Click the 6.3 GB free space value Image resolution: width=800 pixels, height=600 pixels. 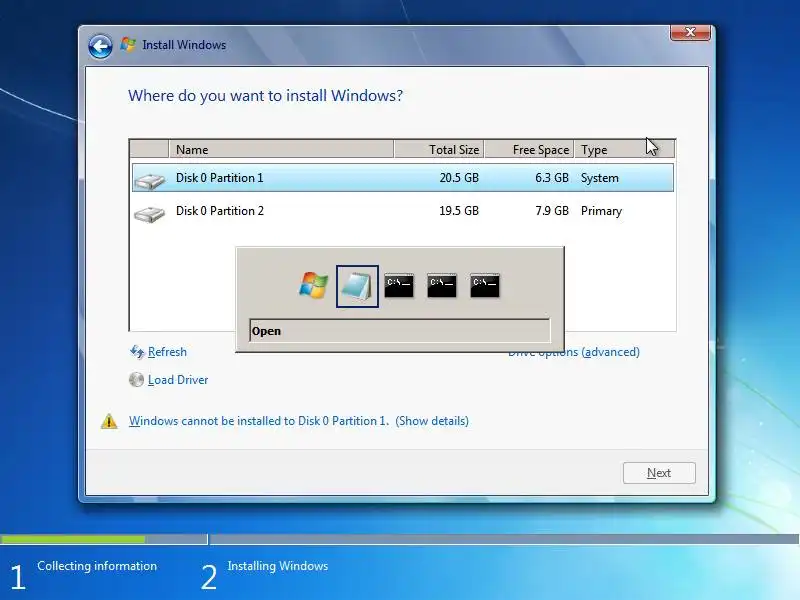(x=552, y=178)
